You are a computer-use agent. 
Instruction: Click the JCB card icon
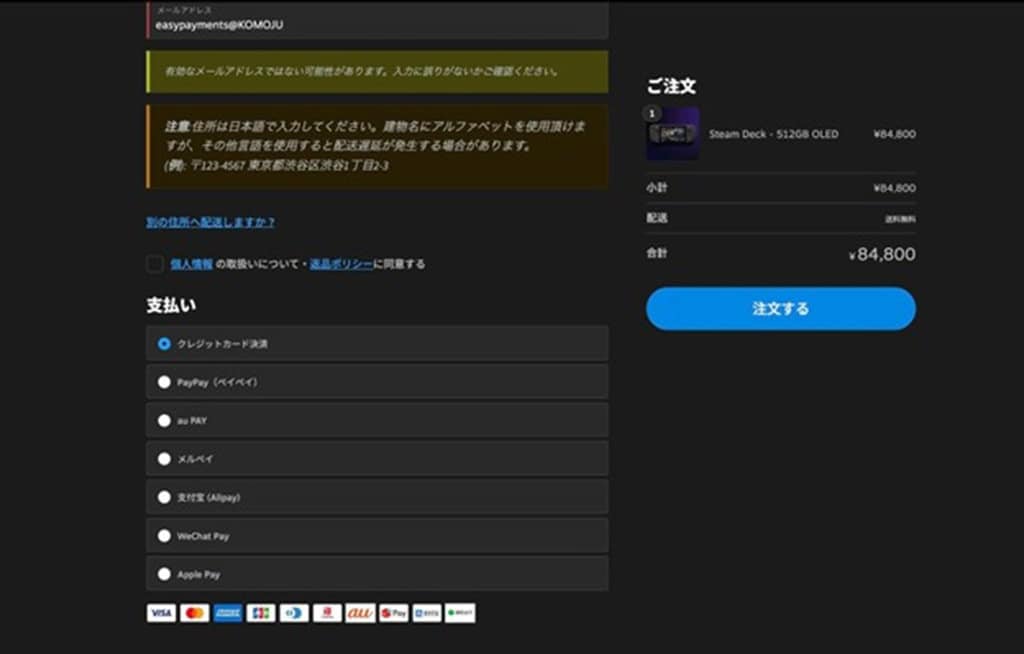point(260,613)
